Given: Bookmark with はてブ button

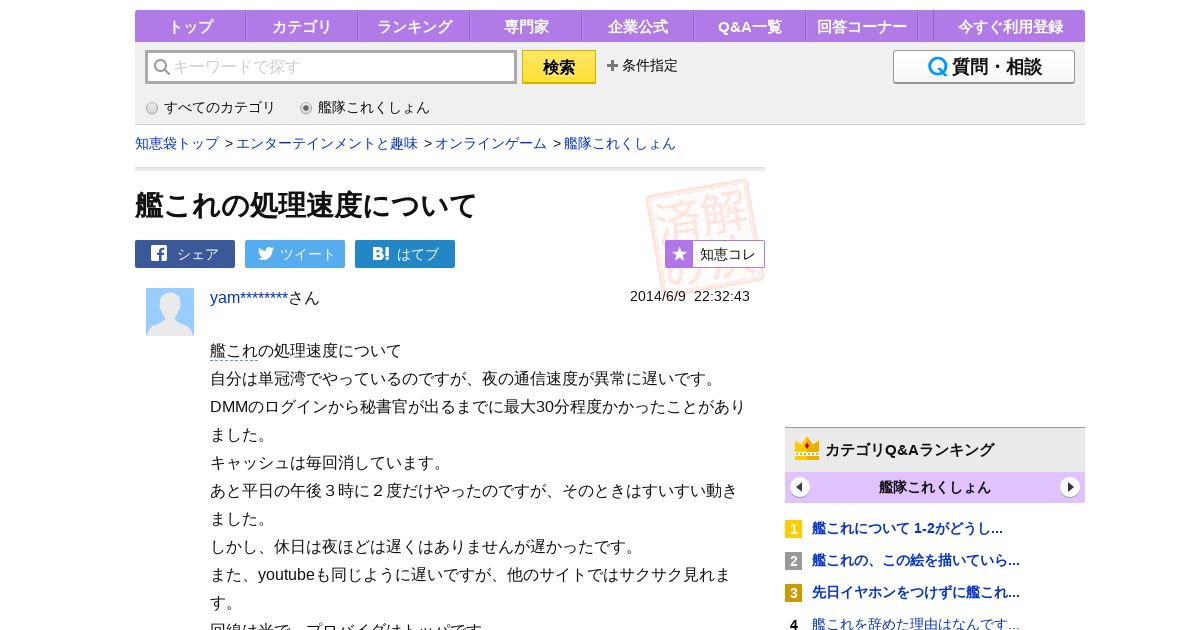Looking at the screenshot, I should tap(405, 254).
